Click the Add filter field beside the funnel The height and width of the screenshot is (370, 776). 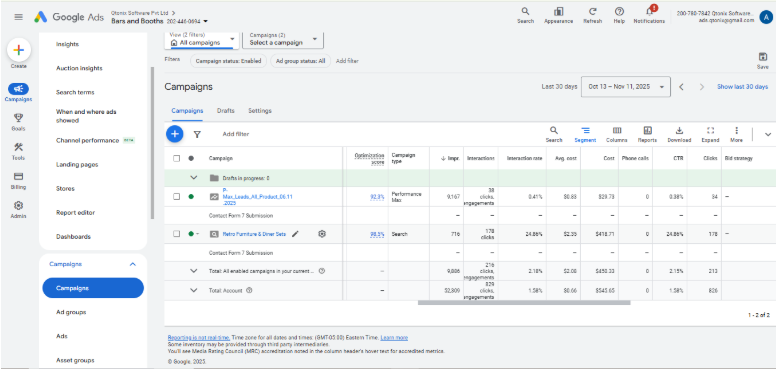pyautogui.click(x=236, y=134)
